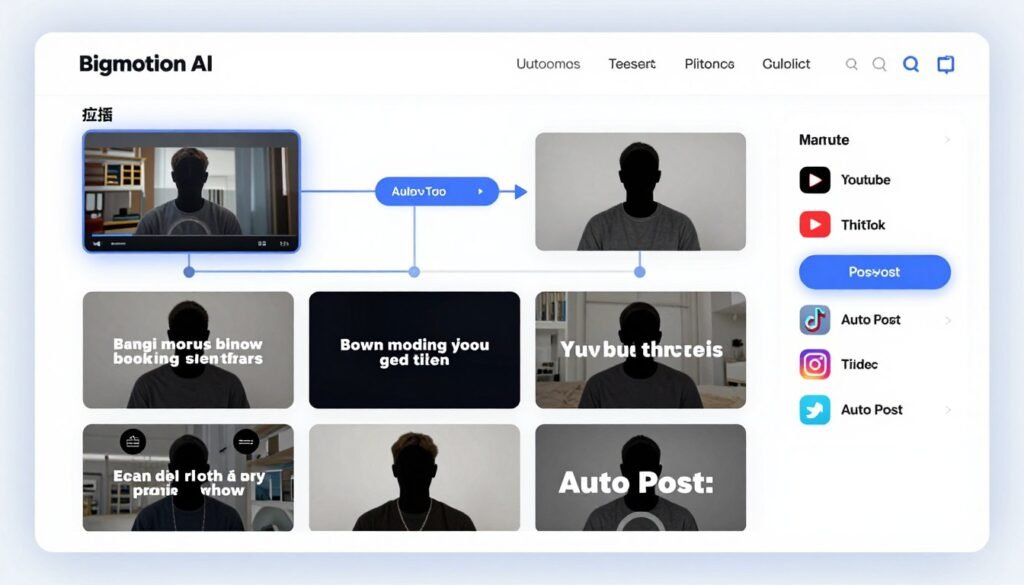Click blue arrowhead pointing to output preview
1024x585 pixels.
pos(520,192)
